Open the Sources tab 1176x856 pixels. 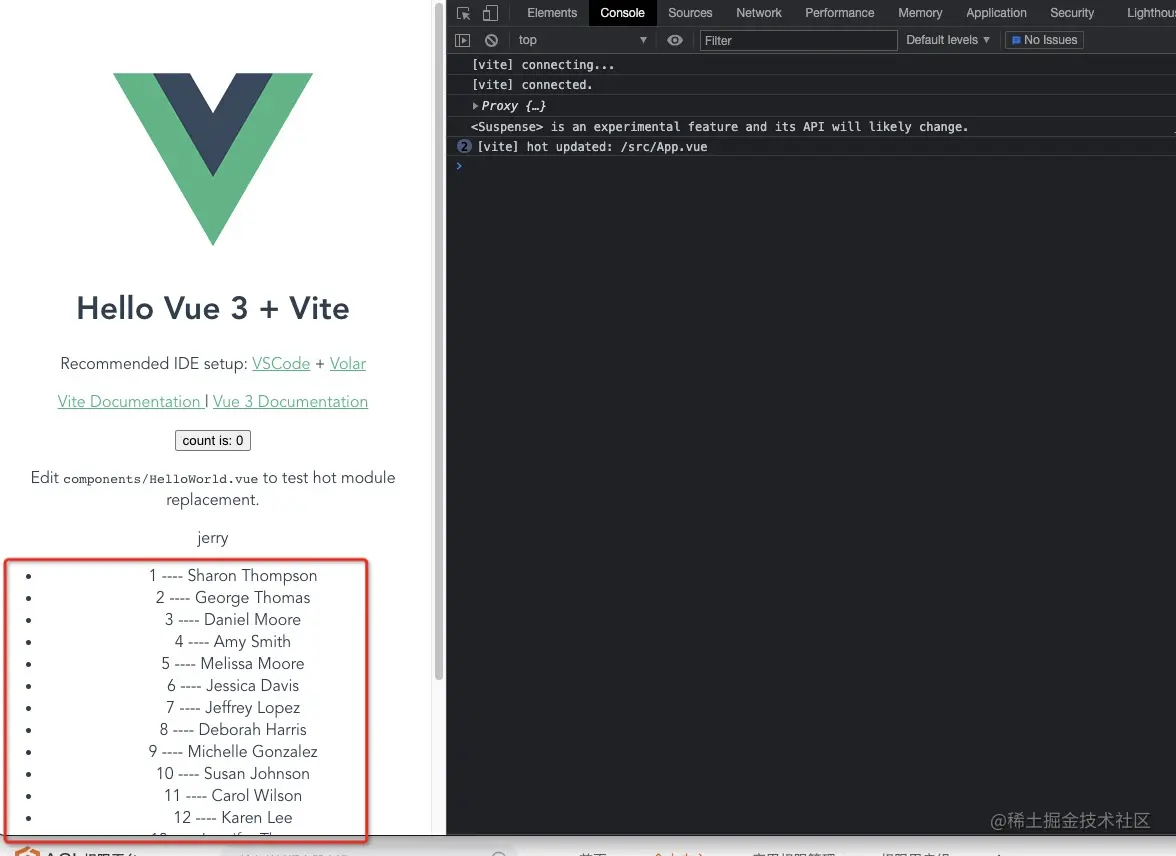click(x=690, y=13)
